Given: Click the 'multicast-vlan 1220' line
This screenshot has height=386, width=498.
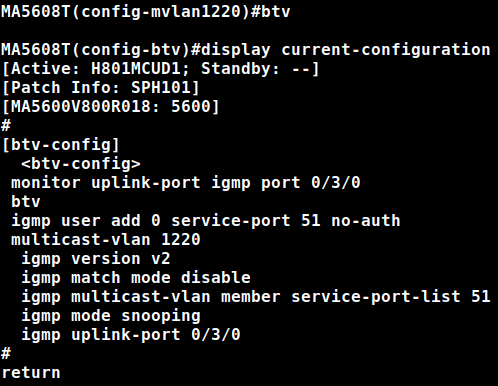Looking at the screenshot, I should tap(106, 240).
